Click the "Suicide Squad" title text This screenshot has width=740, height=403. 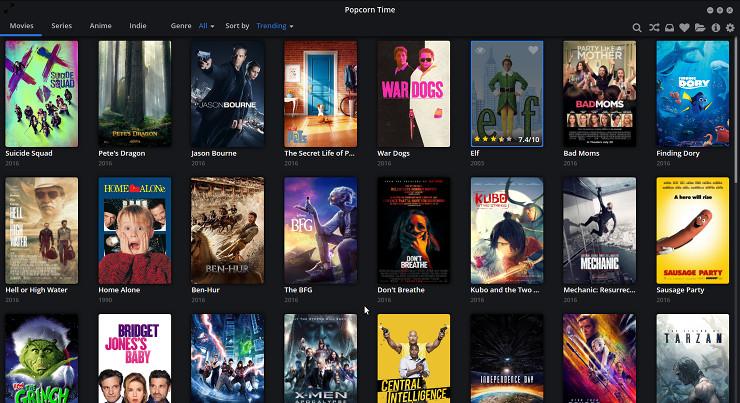(29, 153)
